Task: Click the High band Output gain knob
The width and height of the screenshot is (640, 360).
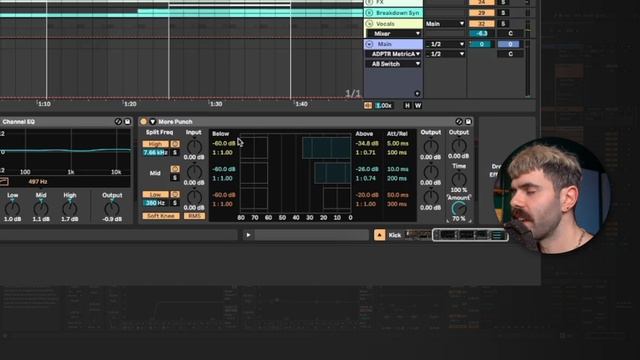Action: pos(431,146)
